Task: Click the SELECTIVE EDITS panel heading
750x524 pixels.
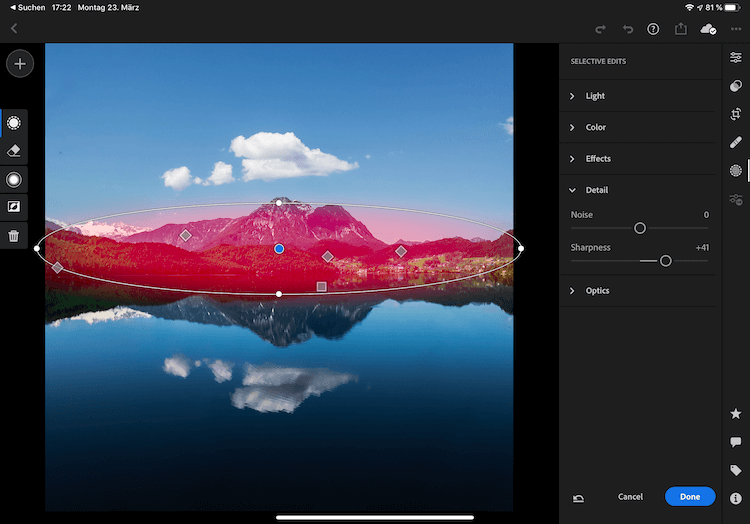Action: coord(598,61)
